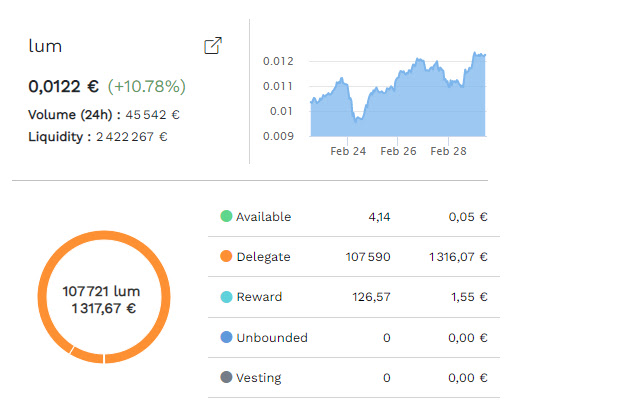This screenshot has height=400, width=640.
Task: Click the green Available color dot
Action: (x=226, y=216)
